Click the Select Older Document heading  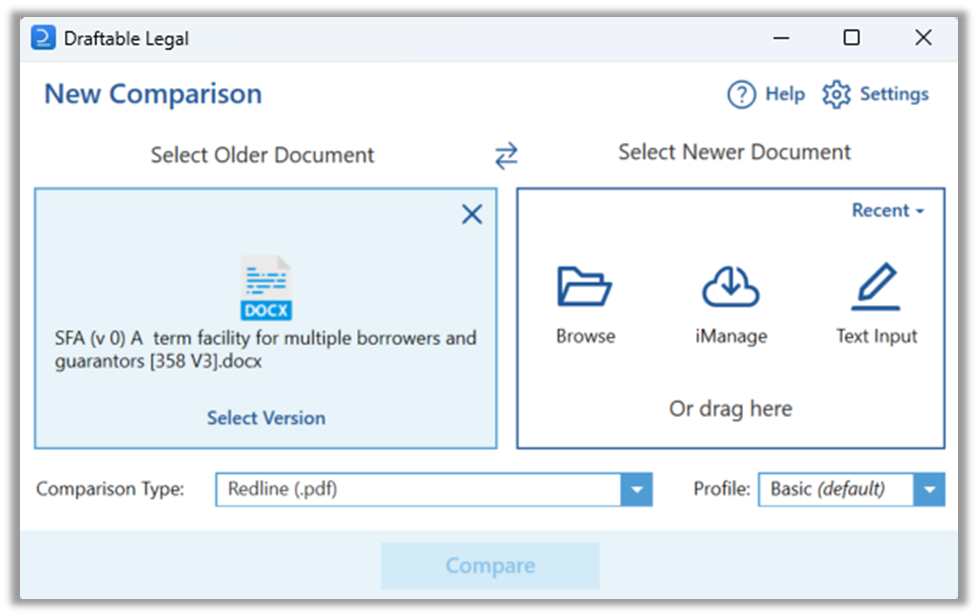tap(263, 155)
